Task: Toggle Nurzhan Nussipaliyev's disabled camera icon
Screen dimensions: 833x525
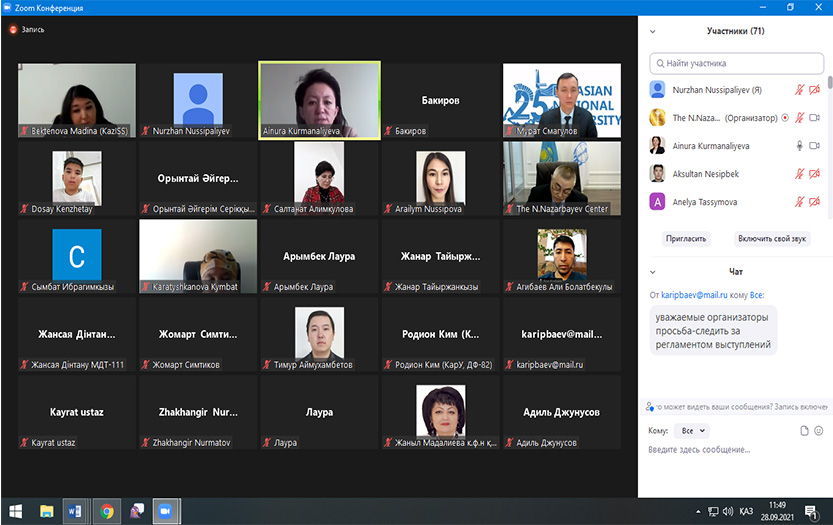Action: pyautogui.click(x=814, y=89)
